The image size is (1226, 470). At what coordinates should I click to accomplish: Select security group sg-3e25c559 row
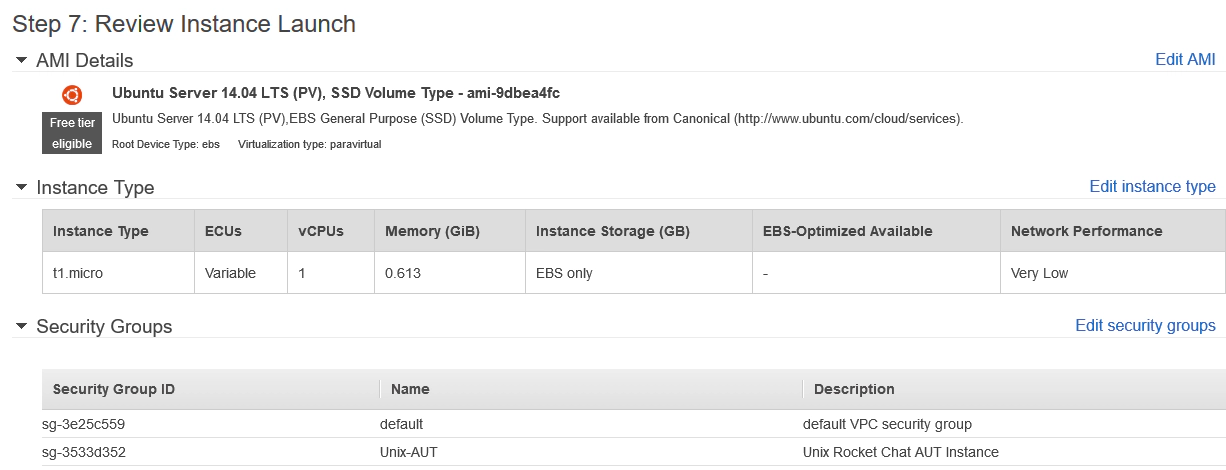pyautogui.click(x=83, y=424)
